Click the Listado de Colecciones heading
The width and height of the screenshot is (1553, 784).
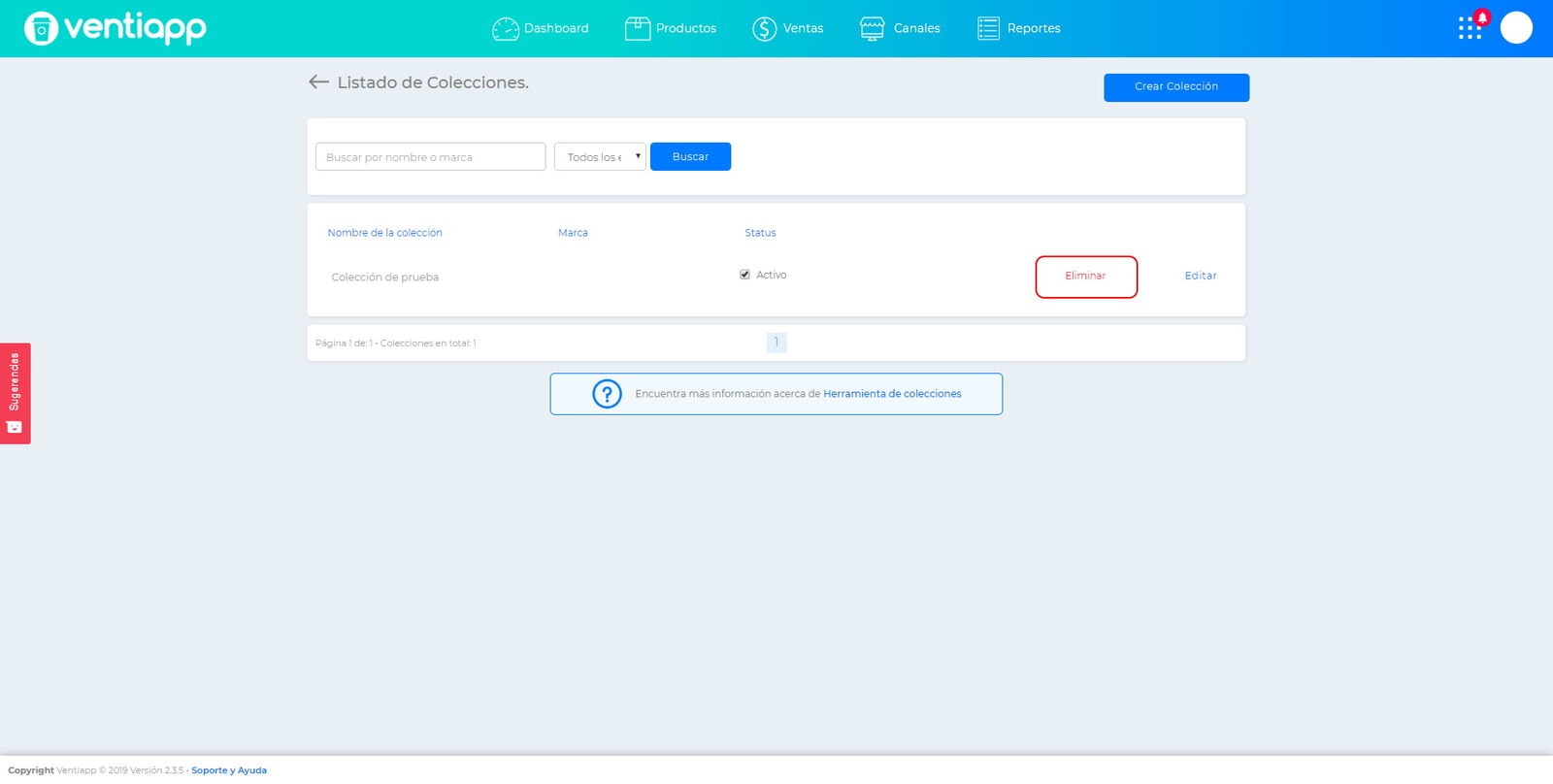[433, 82]
